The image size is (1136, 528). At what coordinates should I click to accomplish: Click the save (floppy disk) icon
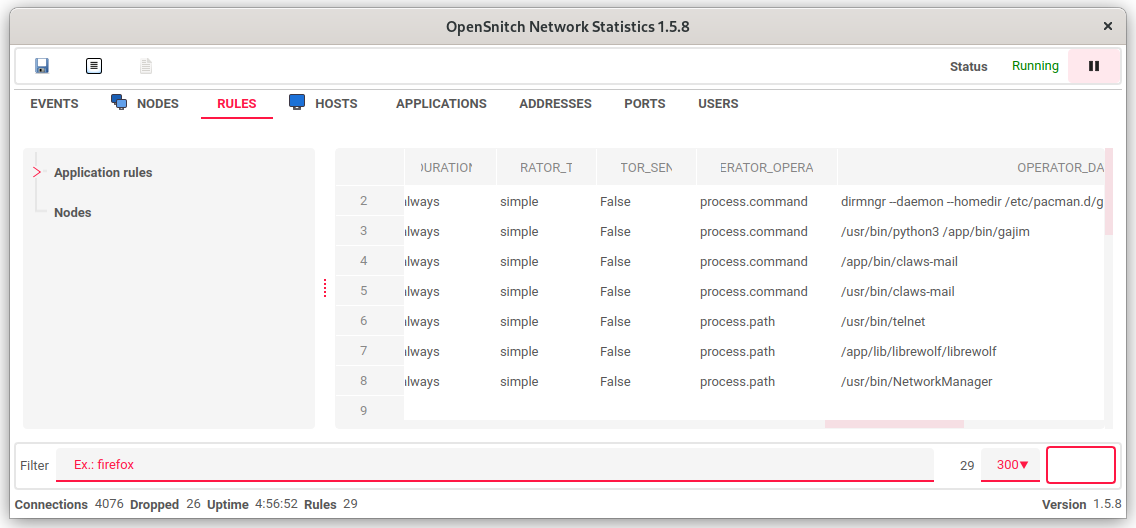click(42, 66)
